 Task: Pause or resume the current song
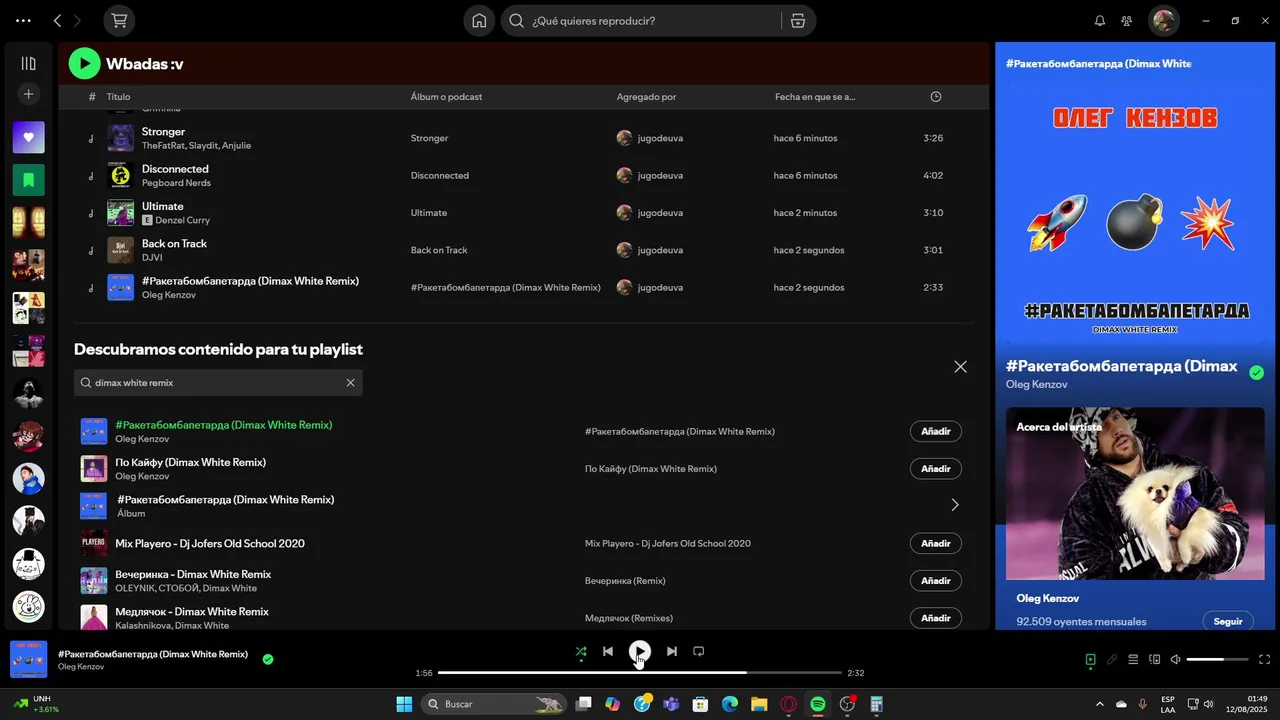coord(640,652)
